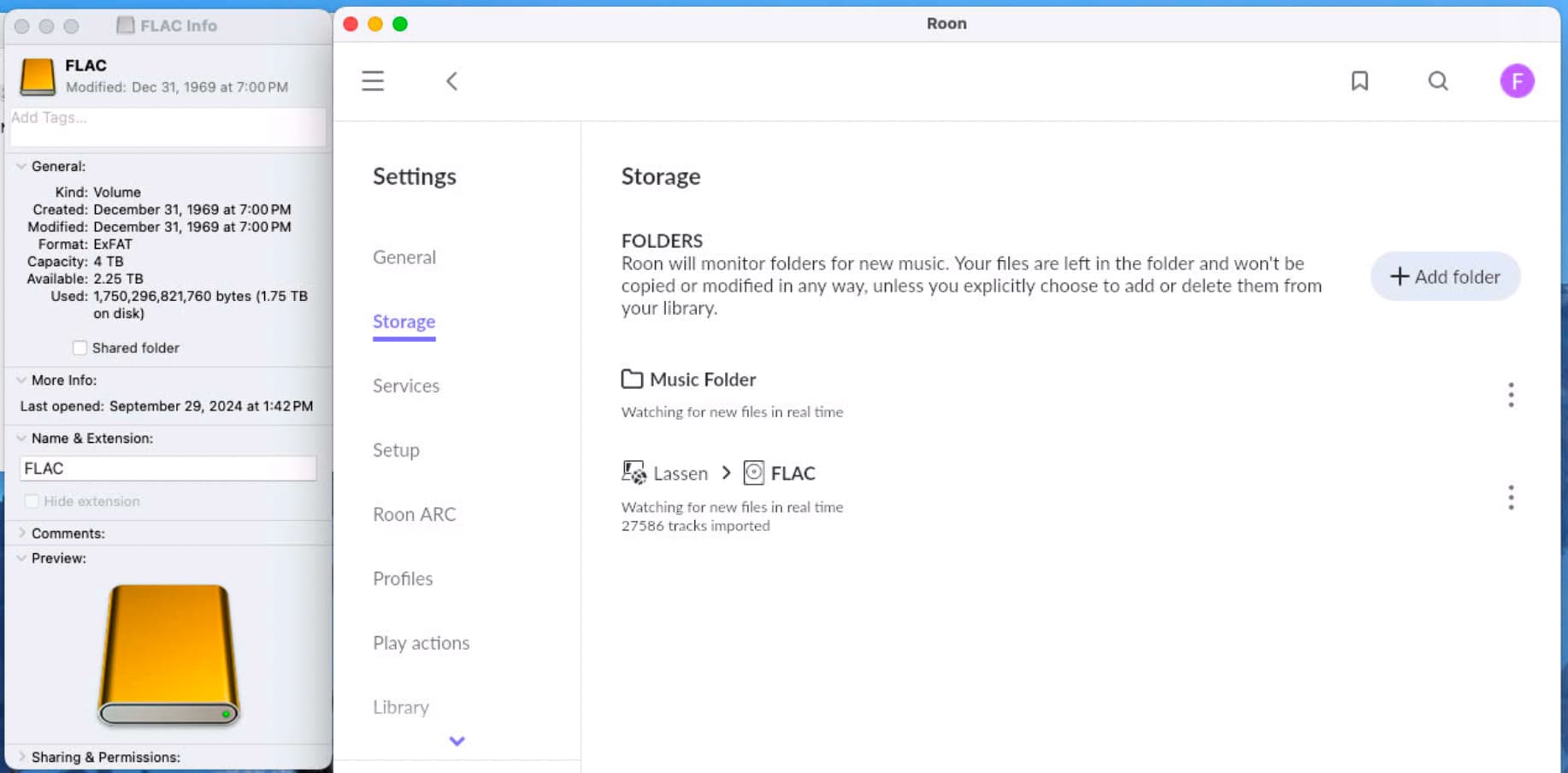Close the Roon window

[351, 24]
